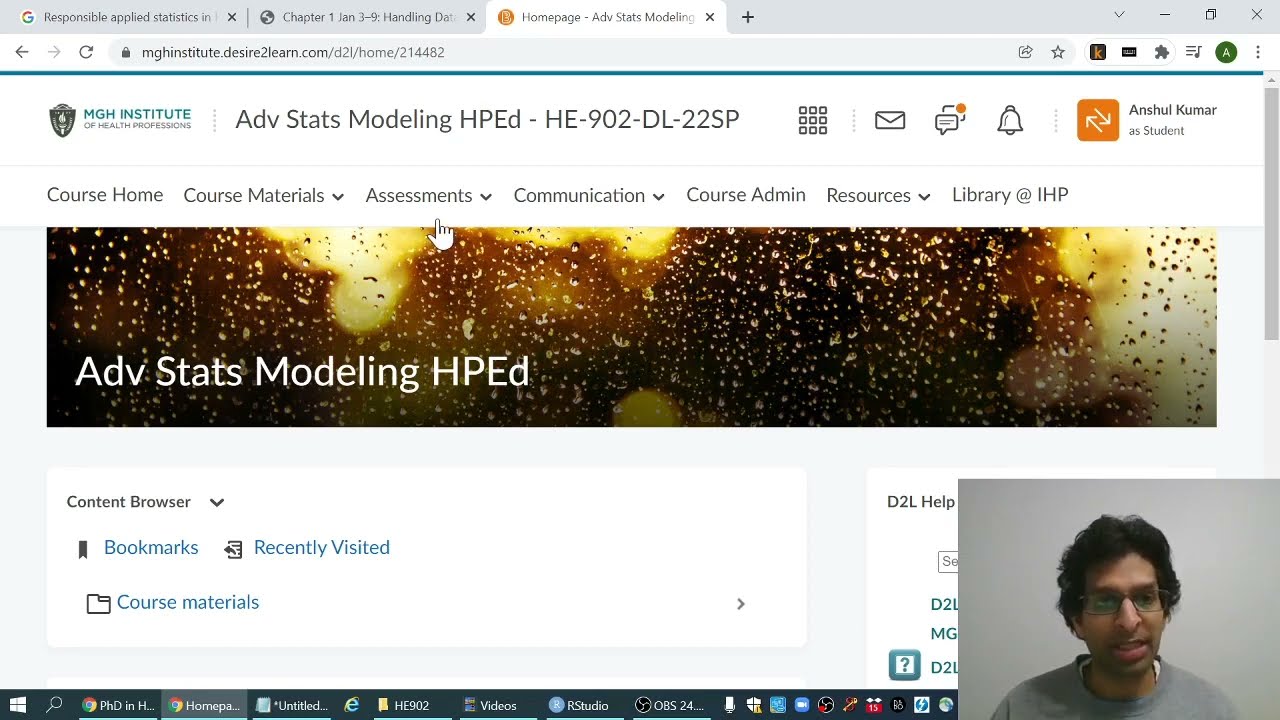This screenshot has height=720, width=1280.
Task: Click the orange user avatar icon
Action: coord(1098,120)
